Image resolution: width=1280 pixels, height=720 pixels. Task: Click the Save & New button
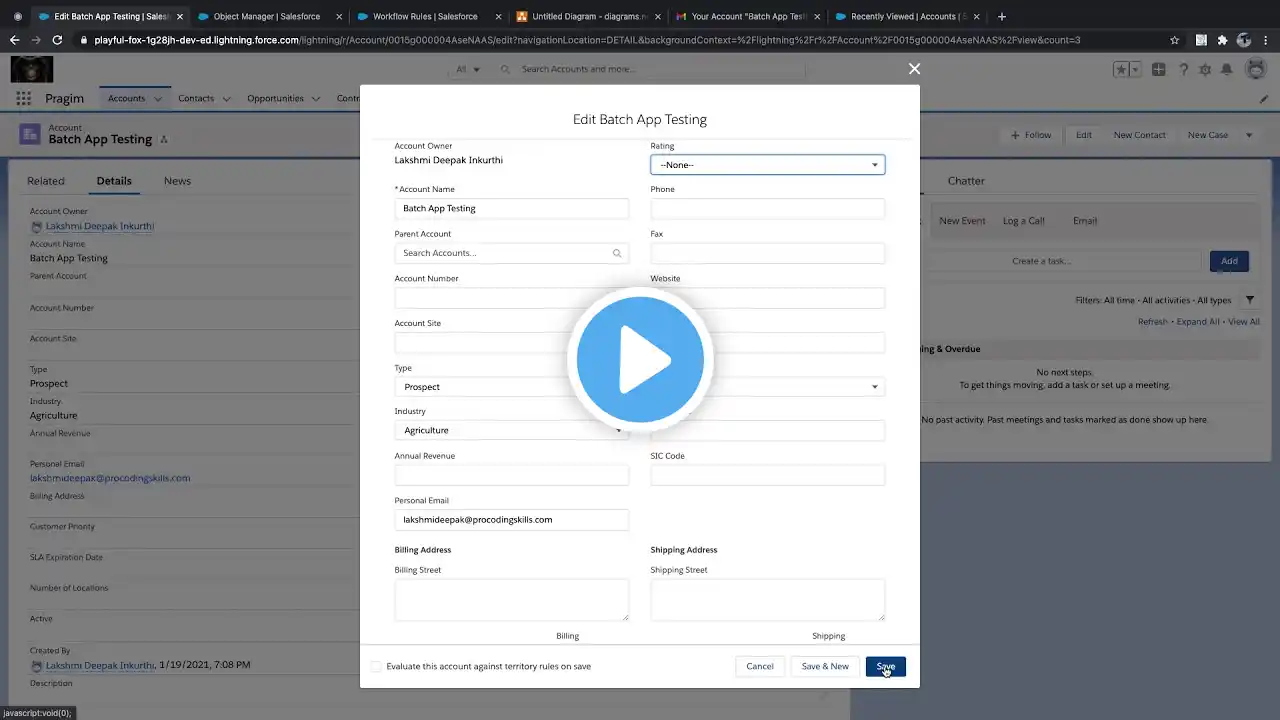(x=825, y=666)
